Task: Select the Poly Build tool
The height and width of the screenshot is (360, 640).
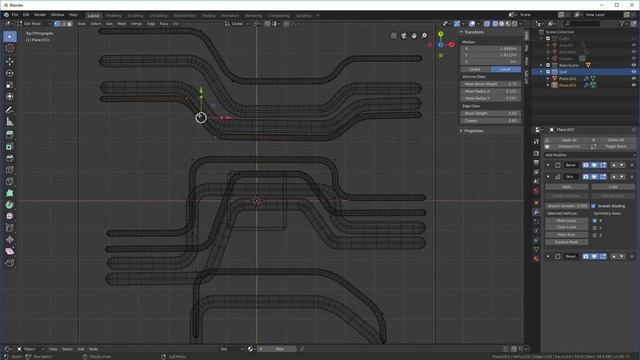Action: [x=10, y=193]
